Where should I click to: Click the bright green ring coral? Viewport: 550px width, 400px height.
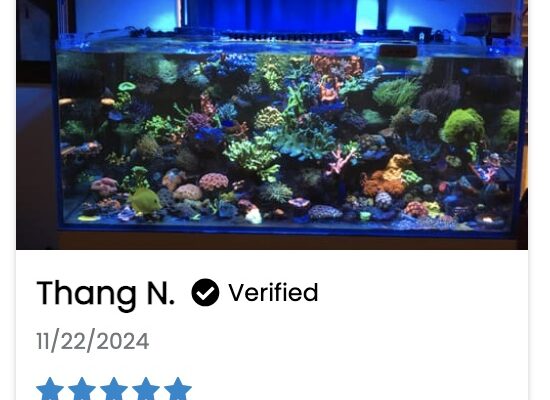coord(127,86)
